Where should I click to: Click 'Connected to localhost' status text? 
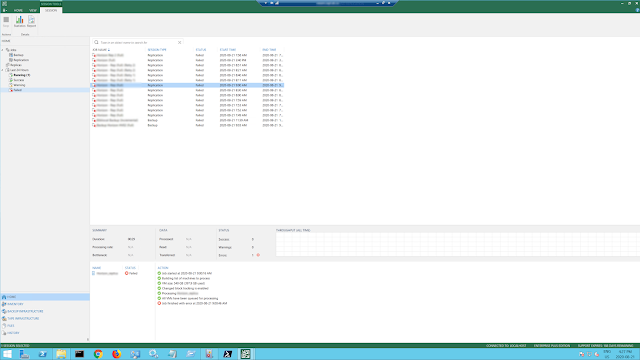[x=506, y=346]
